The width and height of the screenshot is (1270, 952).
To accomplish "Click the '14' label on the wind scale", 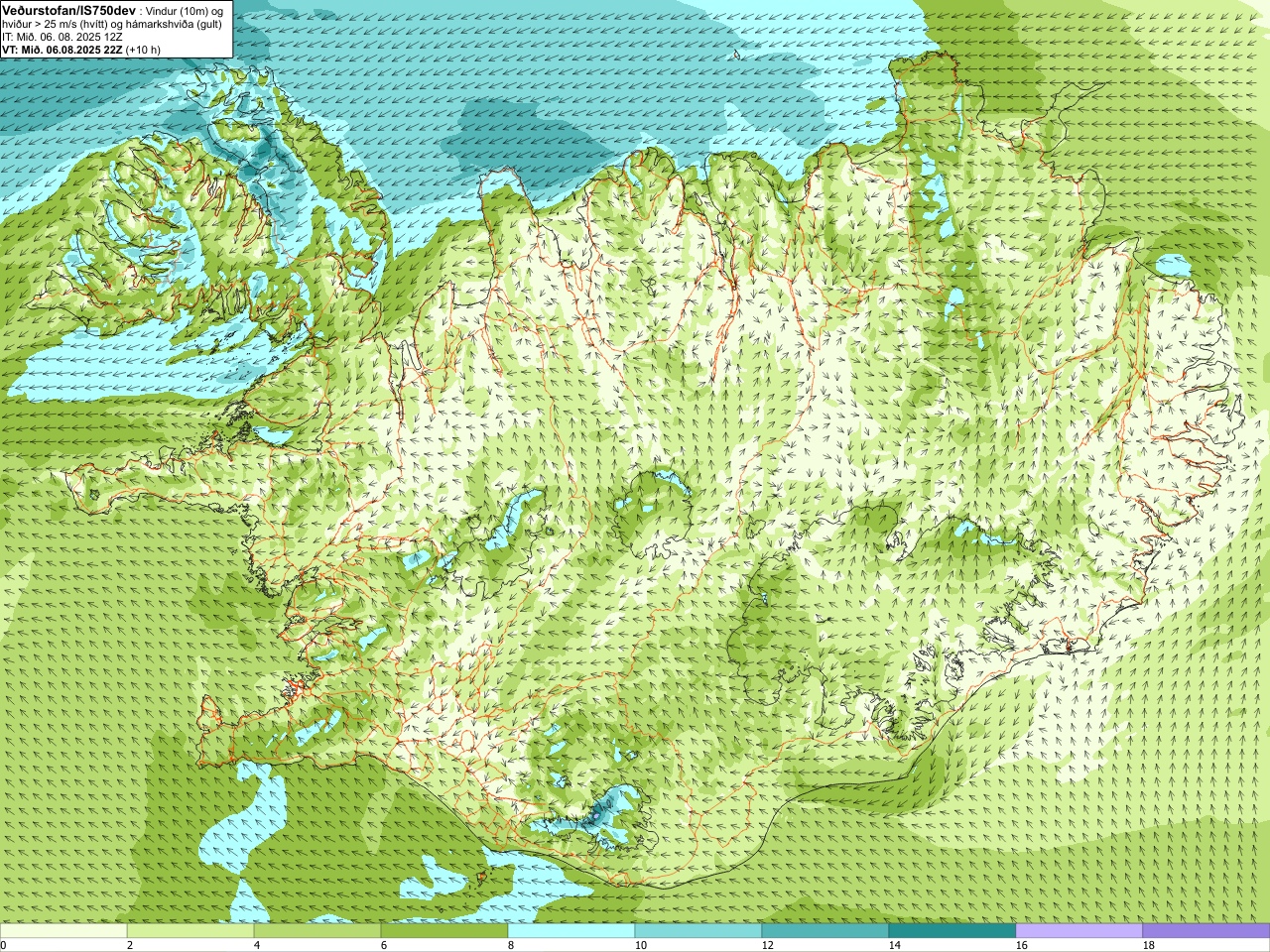I will pos(894,945).
